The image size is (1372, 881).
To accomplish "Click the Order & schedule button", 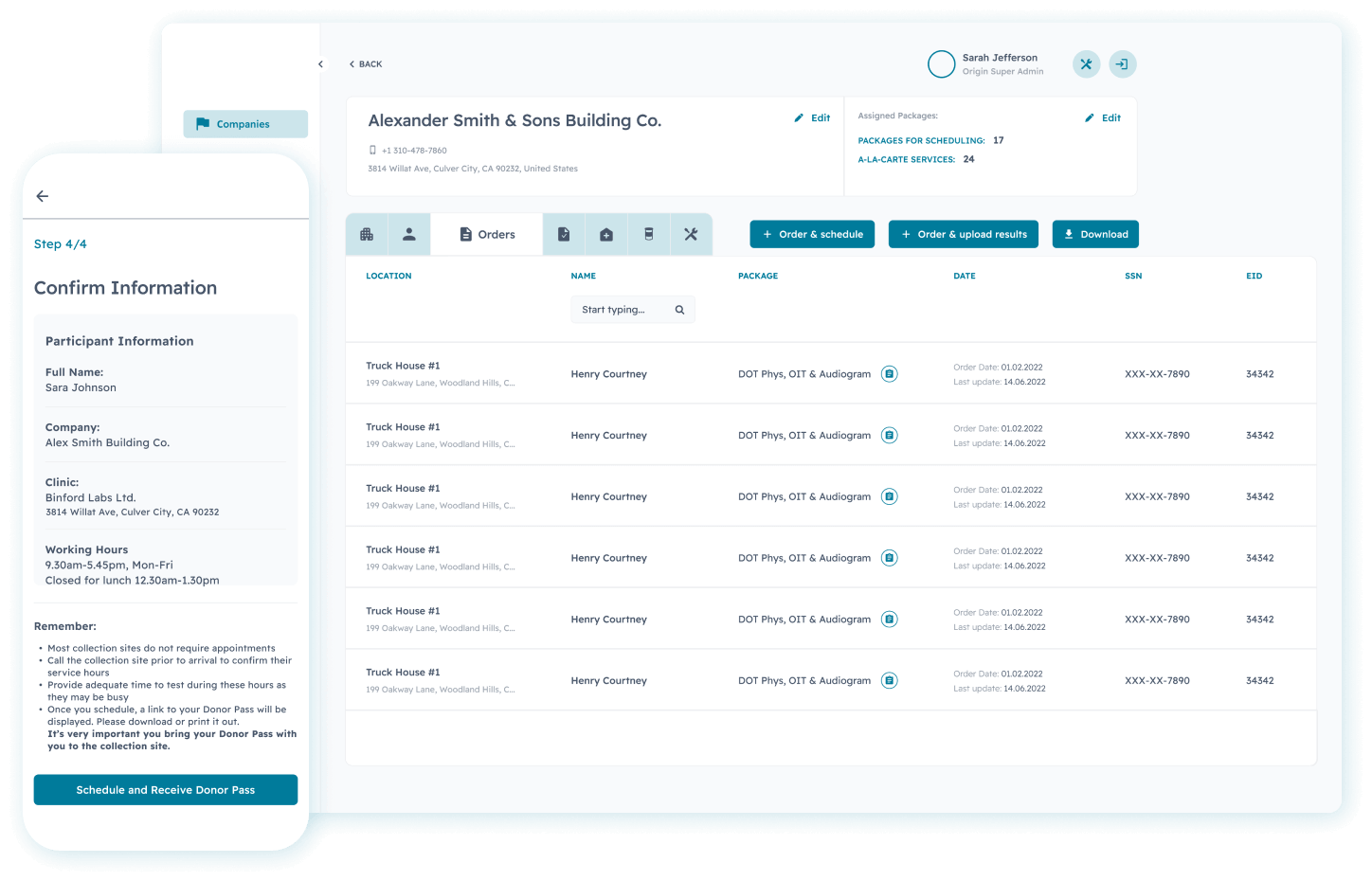I will (x=812, y=234).
